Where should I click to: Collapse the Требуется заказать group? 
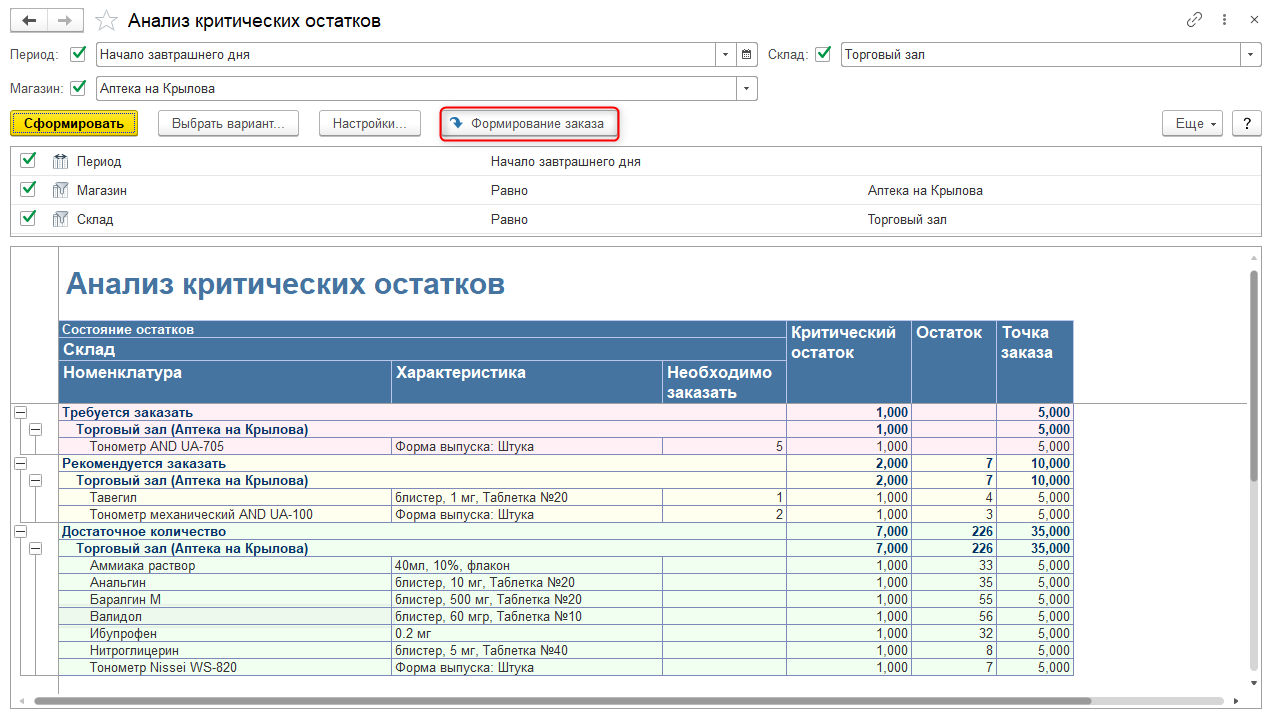click(x=19, y=412)
